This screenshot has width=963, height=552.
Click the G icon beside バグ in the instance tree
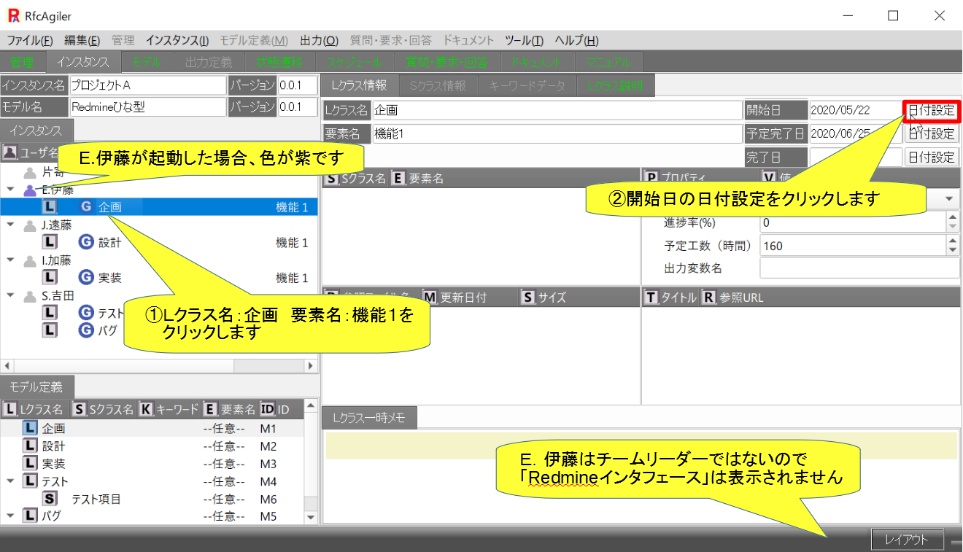[x=86, y=330]
